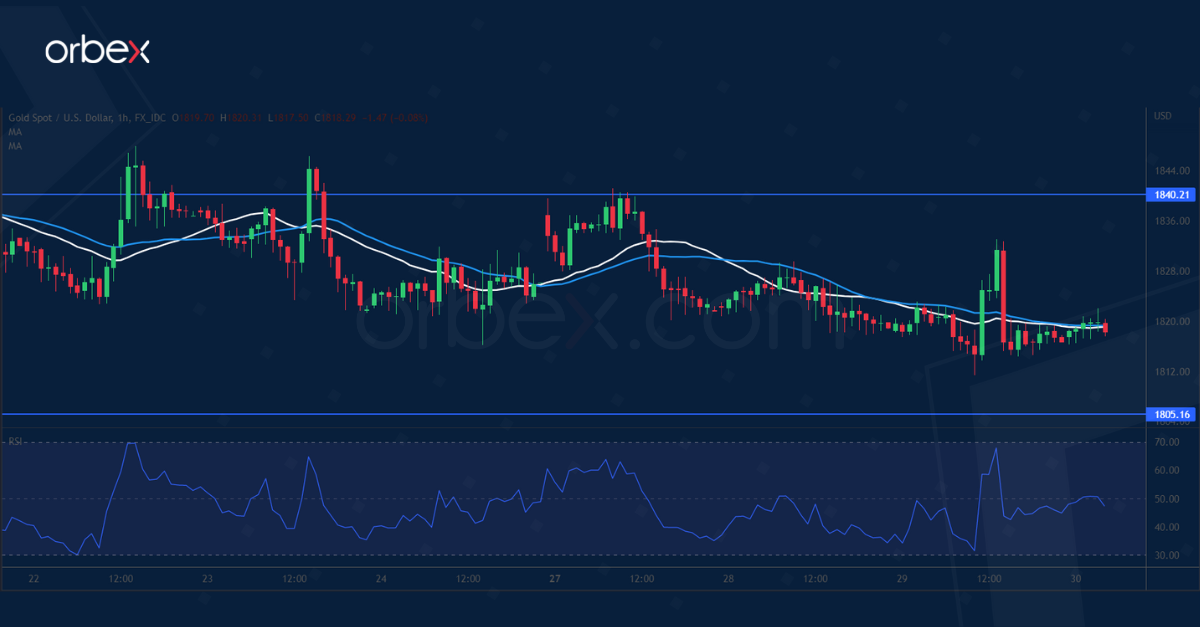
Task: Toggle the first MA in the legend
Action: [x=13, y=131]
